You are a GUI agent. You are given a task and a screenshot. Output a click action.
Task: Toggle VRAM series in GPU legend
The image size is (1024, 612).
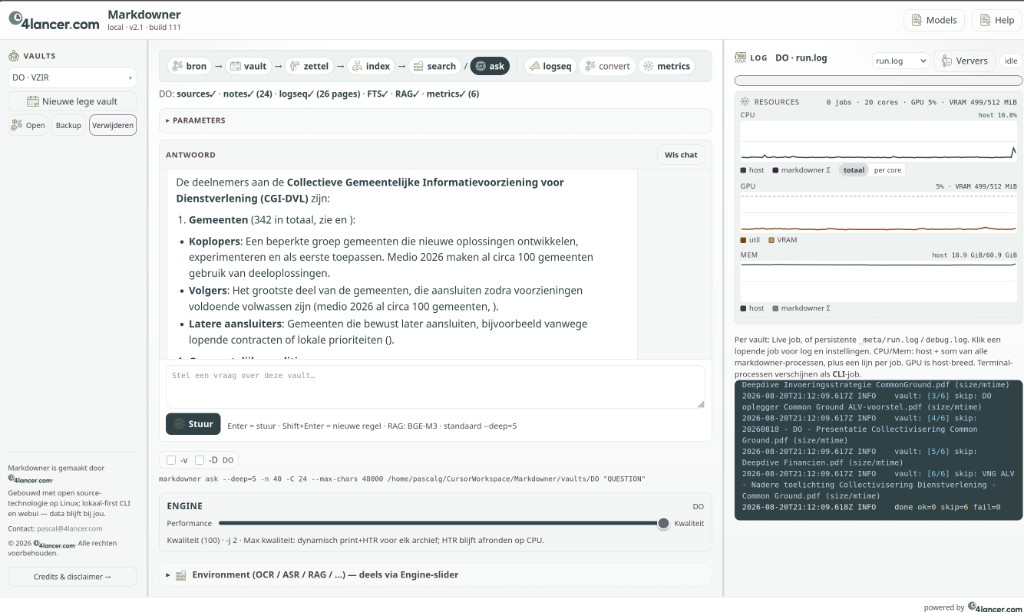click(x=782, y=240)
